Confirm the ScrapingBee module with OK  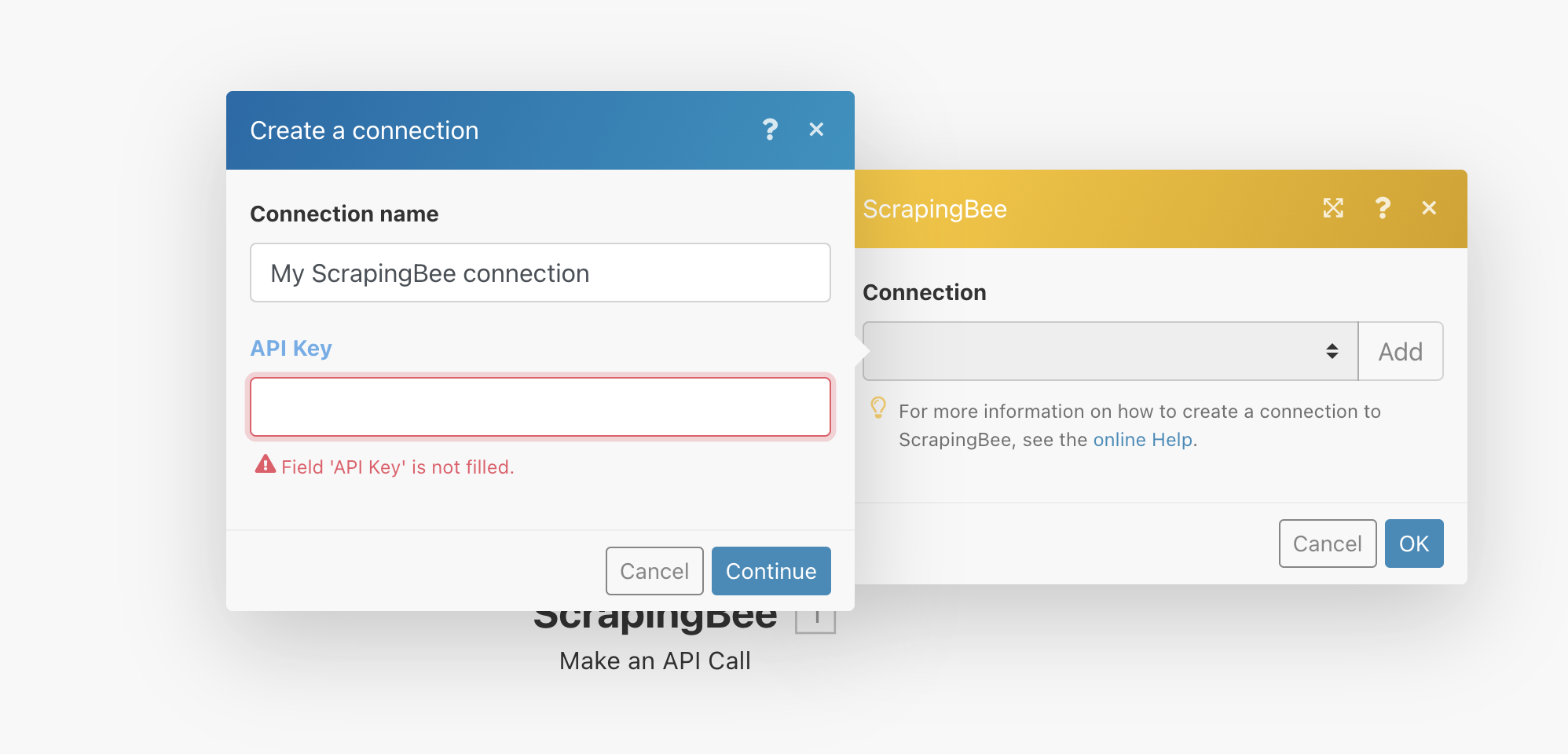pyautogui.click(x=1414, y=543)
